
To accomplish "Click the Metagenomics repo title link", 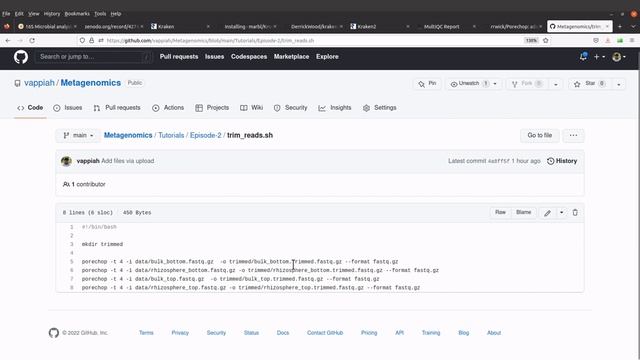I will tap(91, 83).
